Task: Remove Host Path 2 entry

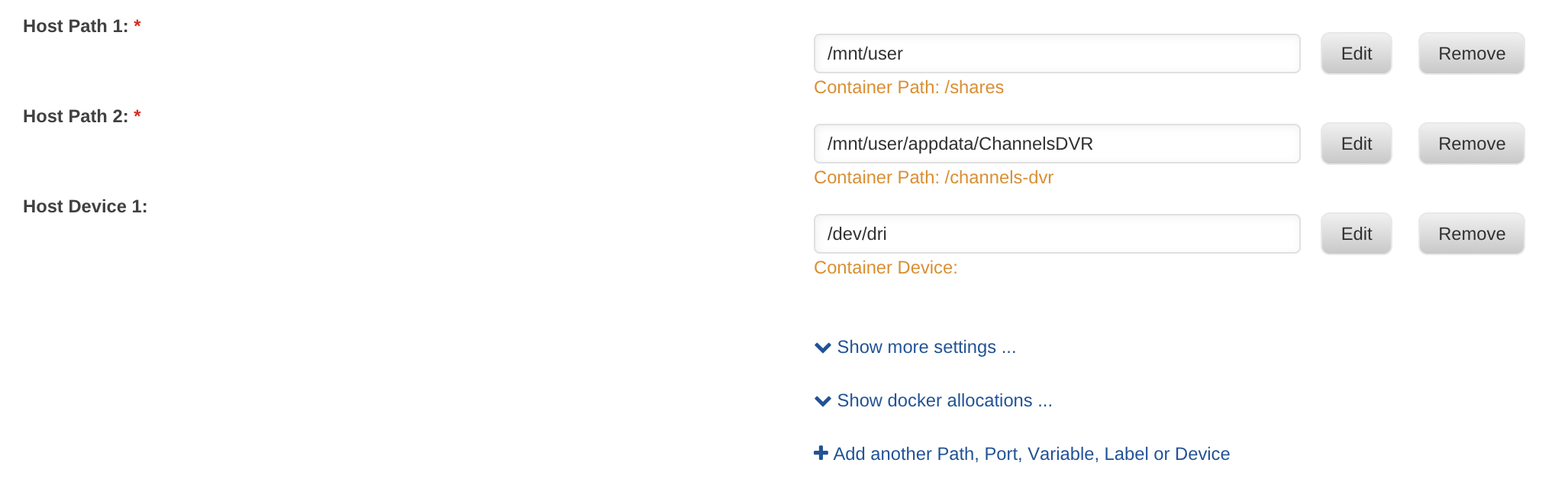Action: [x=1471, y=144]
